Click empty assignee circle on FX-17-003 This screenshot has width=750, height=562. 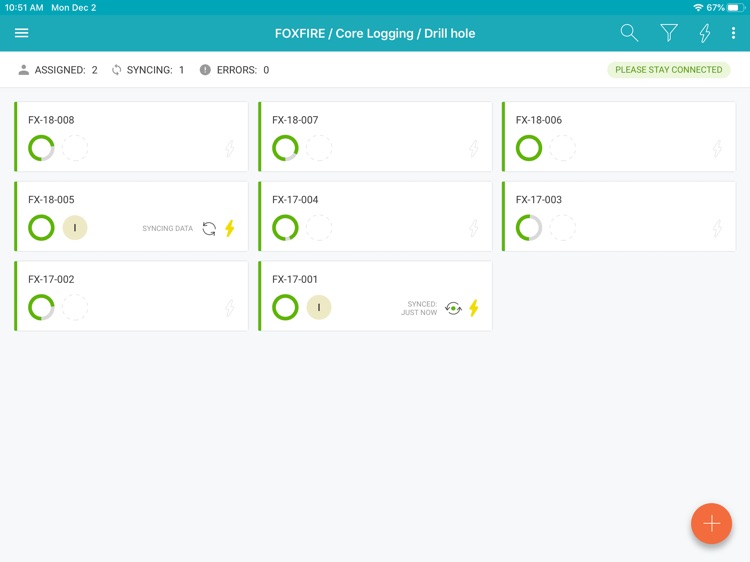point(562,227)
